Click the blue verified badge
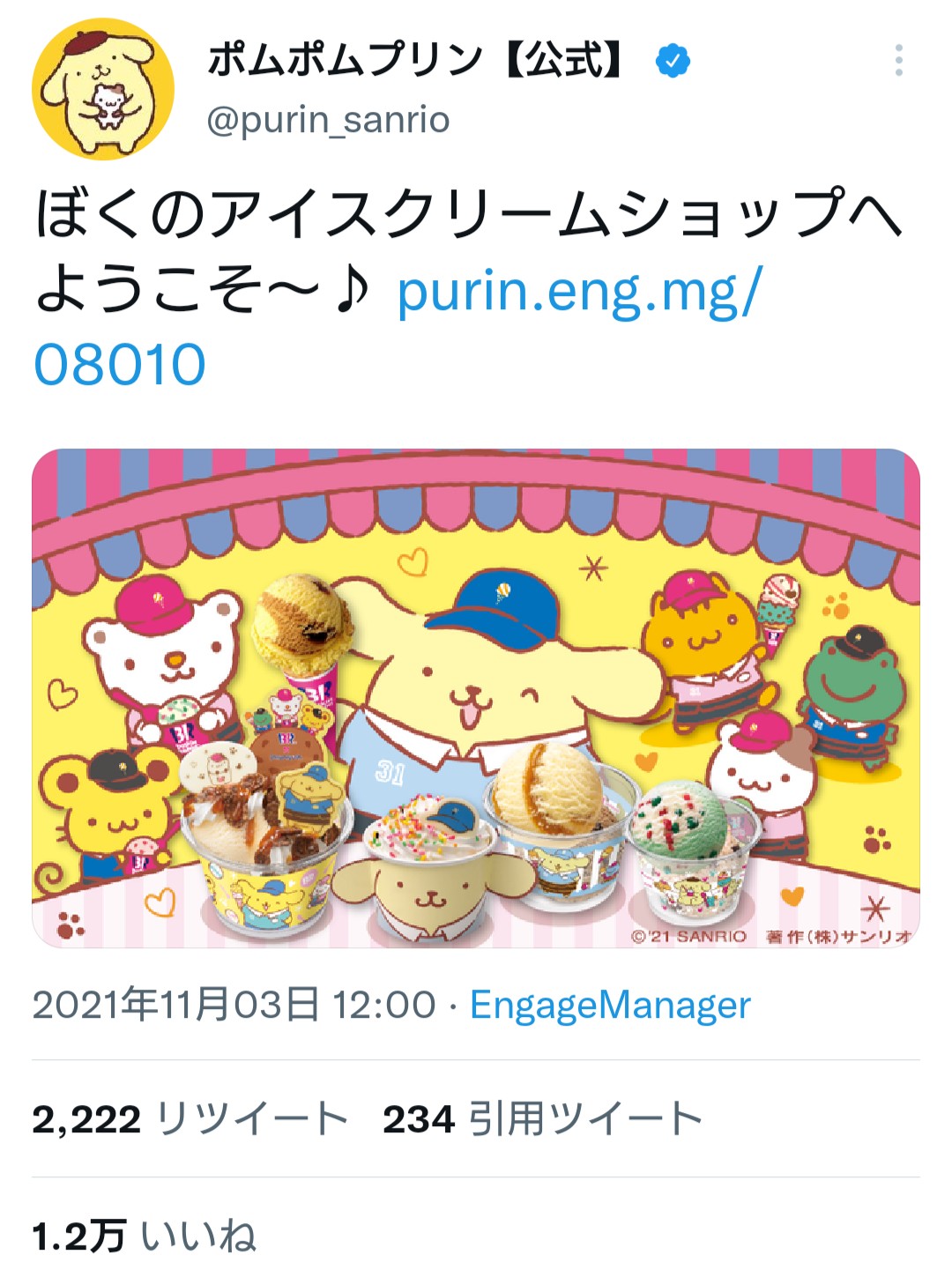The height and width of the screenshot is (1277, 952). [673, 61]
